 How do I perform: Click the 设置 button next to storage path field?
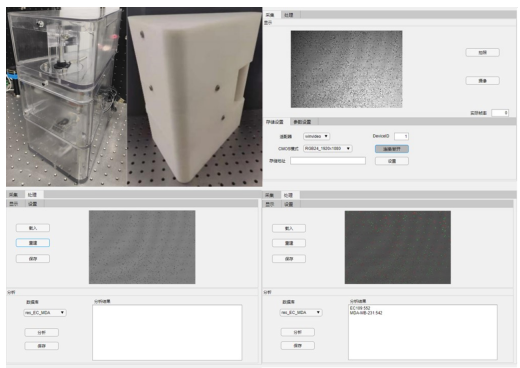pyautogui.click(x=392, y=161)
